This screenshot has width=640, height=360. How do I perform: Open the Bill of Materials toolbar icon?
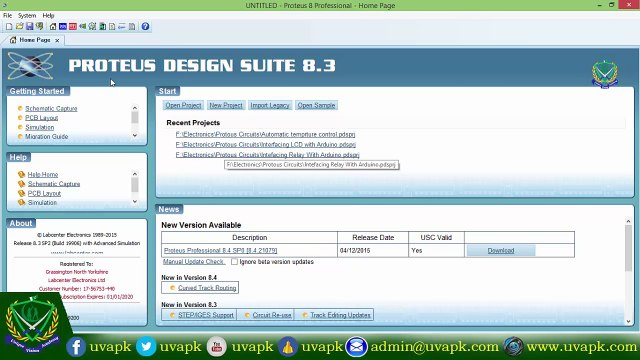point(112,27)
